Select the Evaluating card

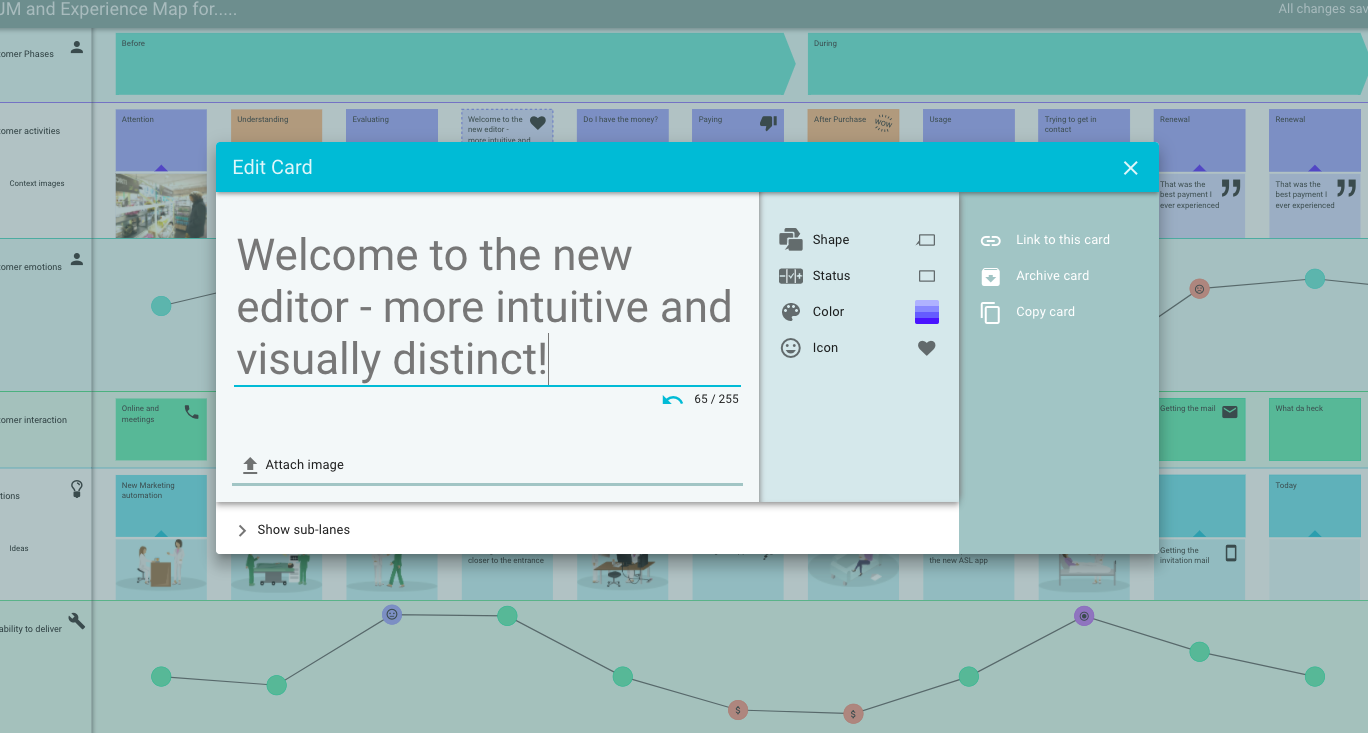(392, 125)
